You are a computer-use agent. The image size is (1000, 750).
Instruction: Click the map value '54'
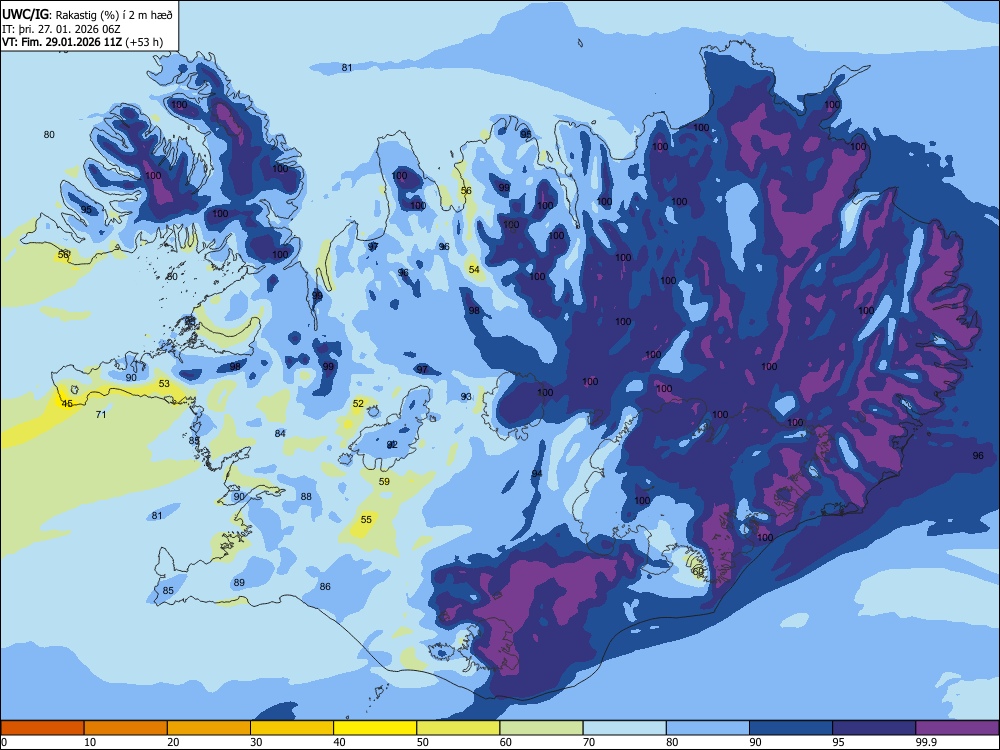474,270
